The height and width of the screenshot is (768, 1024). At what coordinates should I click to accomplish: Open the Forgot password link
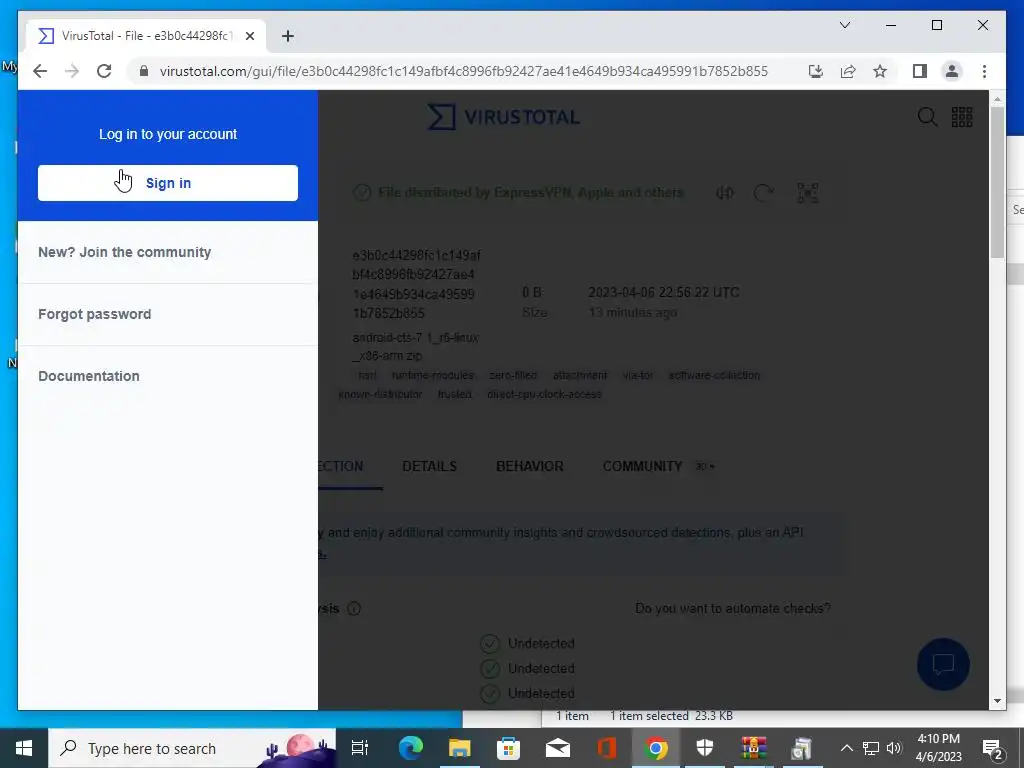pyautogui.click(x=95, y=314)
